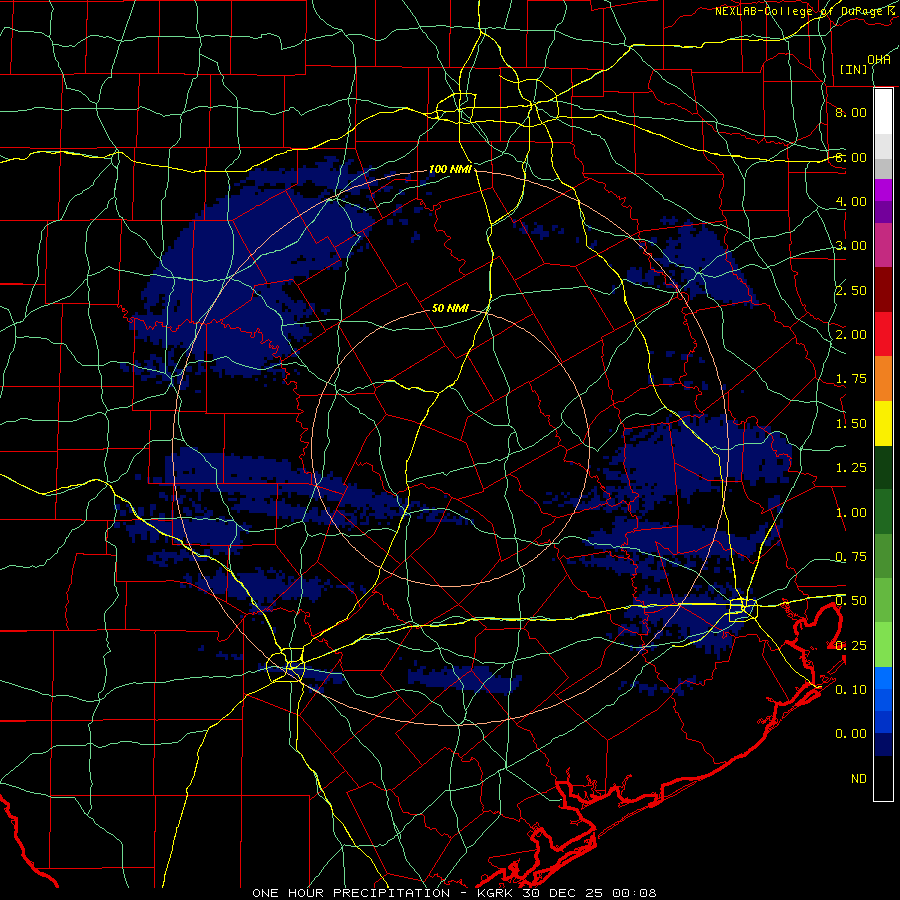This screenshot has width=900, height=900.
Task: Click the 1.00 legend value
Action: 850,513
